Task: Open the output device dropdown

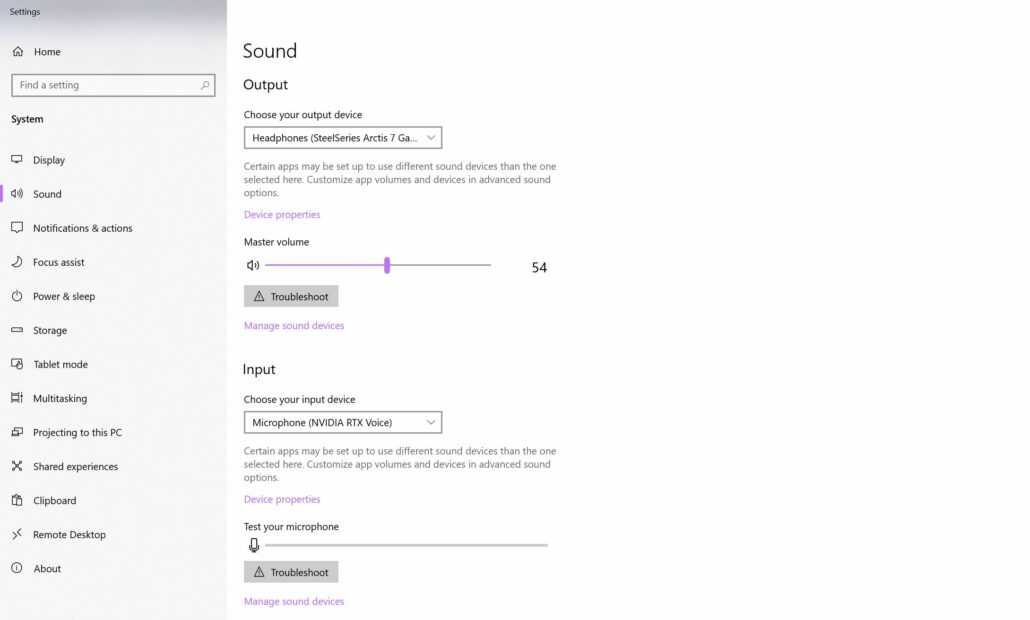Action: tap(343, 138)
